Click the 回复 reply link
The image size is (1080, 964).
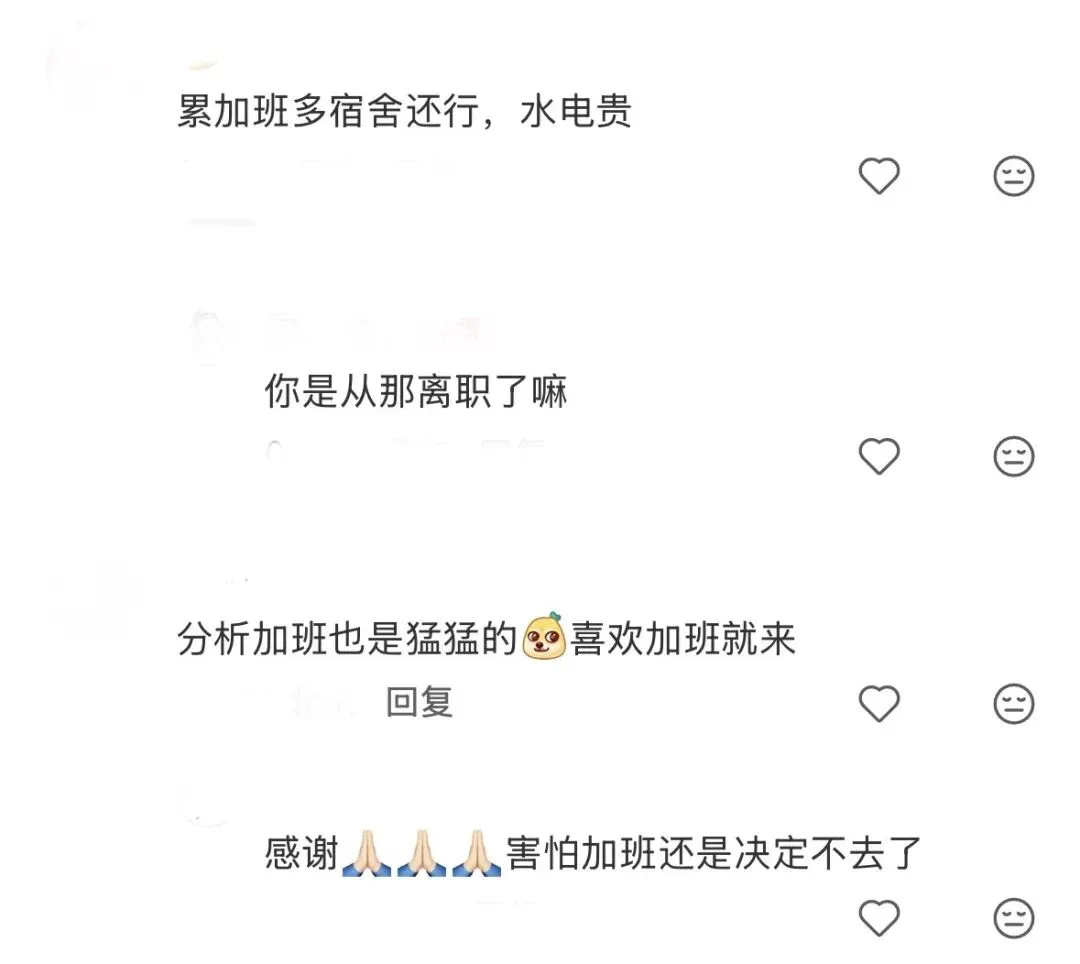click(x=419, y=702)
